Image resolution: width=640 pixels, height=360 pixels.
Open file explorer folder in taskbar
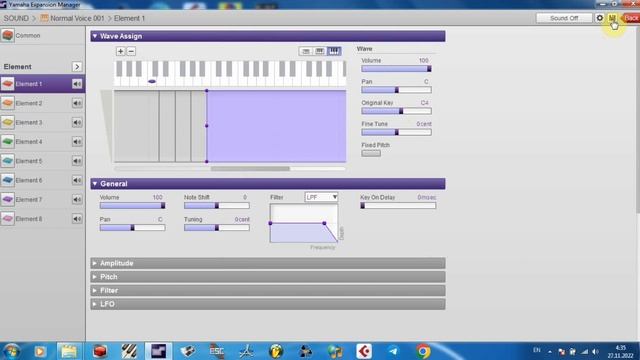pyautogui.click(x=69, y=351)
